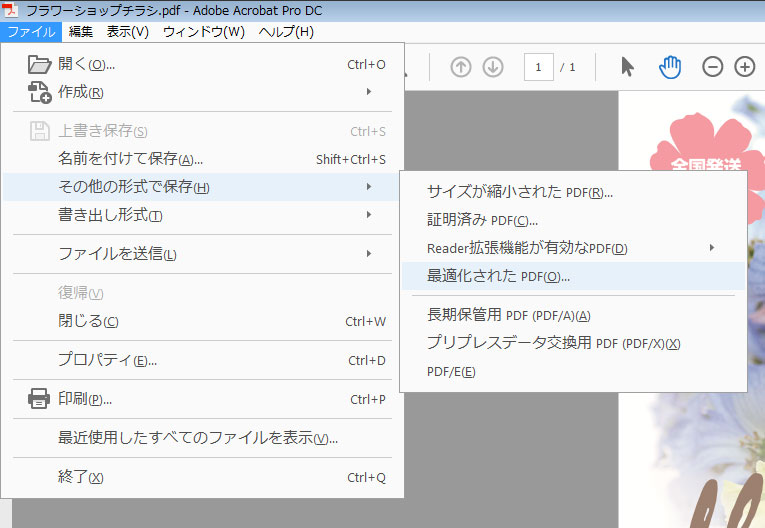Click the next page down arrow icon
This screenshot has width=765, height=528.
point(493,67)
